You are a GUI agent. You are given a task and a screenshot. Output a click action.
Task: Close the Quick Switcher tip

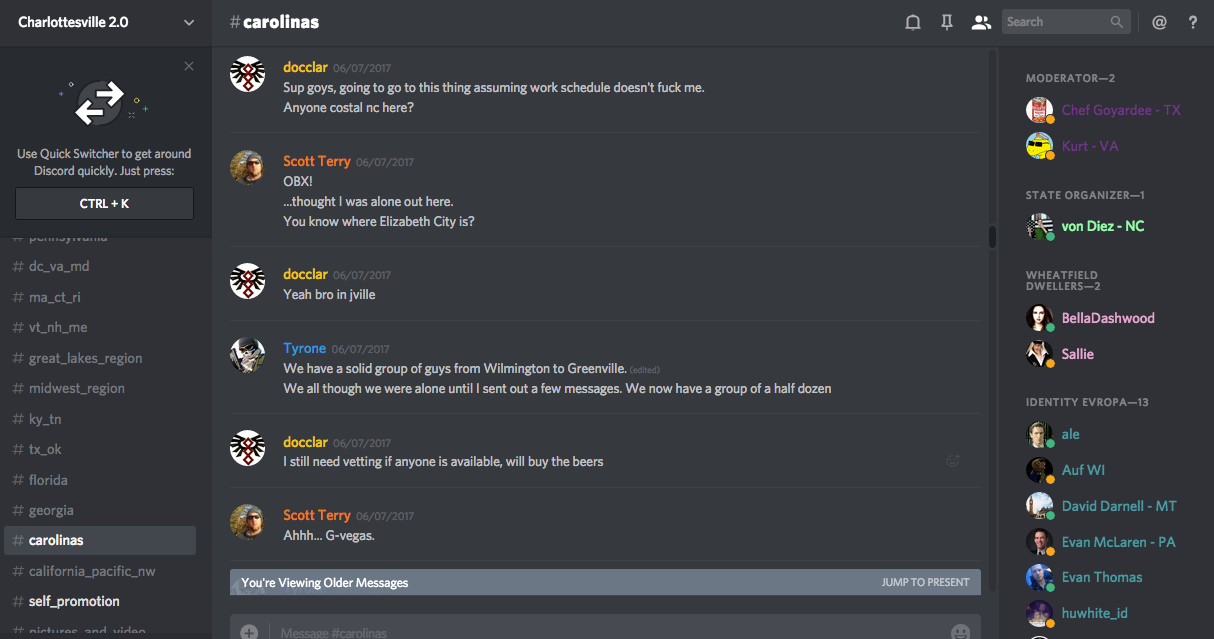click(189, 67)
